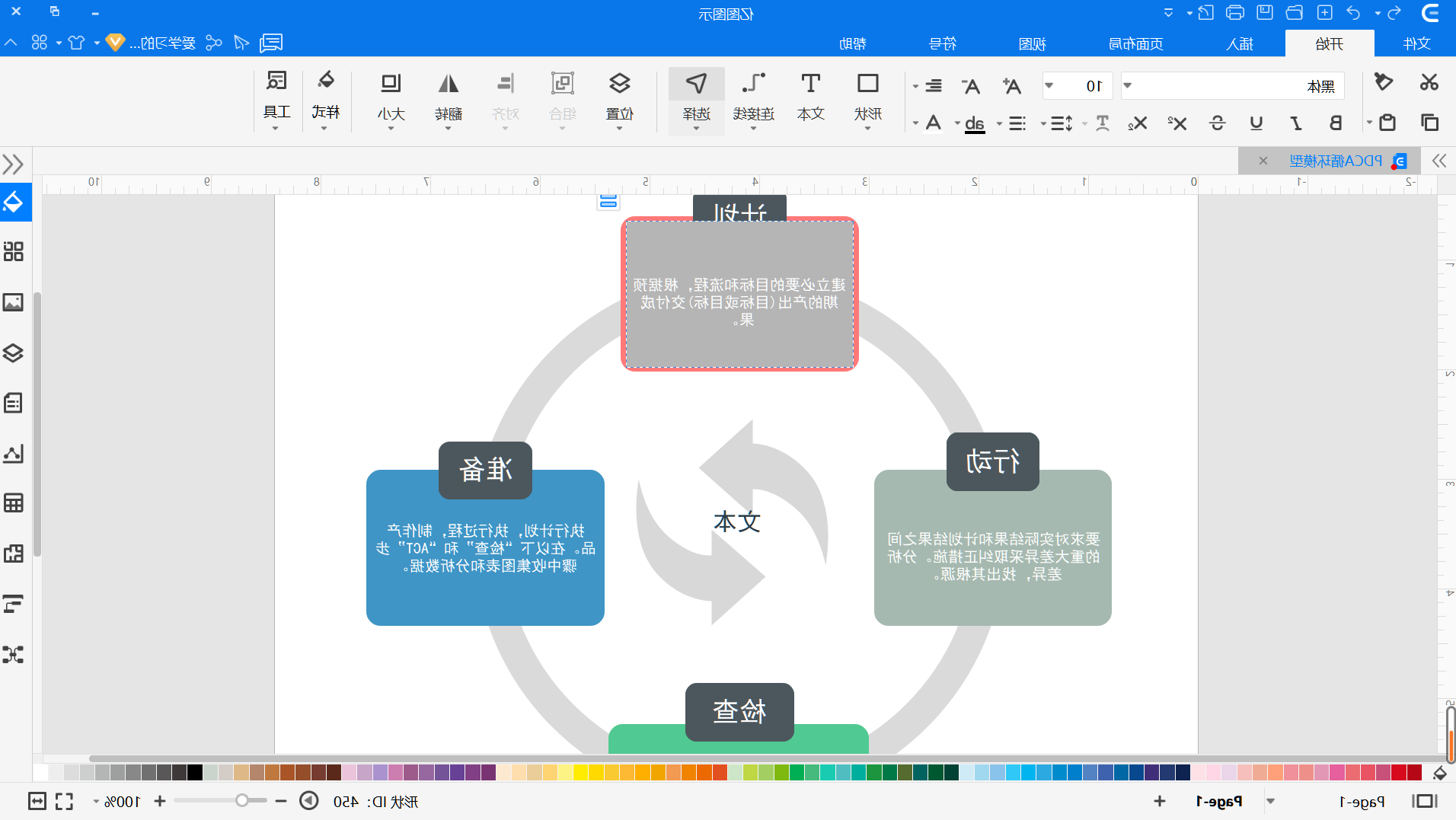Click the Page-1 sheet tab
The image size is (1456, 820).
click(1219, 801)
